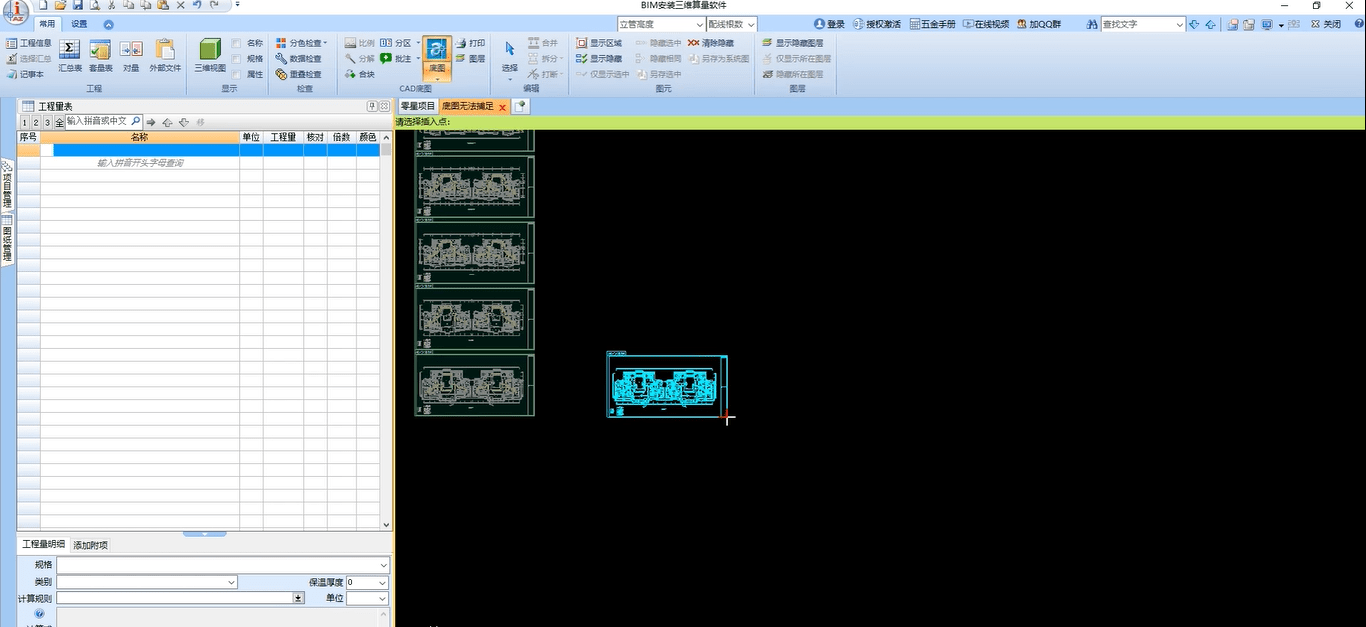Open the 套量表 quantity table

(100, 55)
